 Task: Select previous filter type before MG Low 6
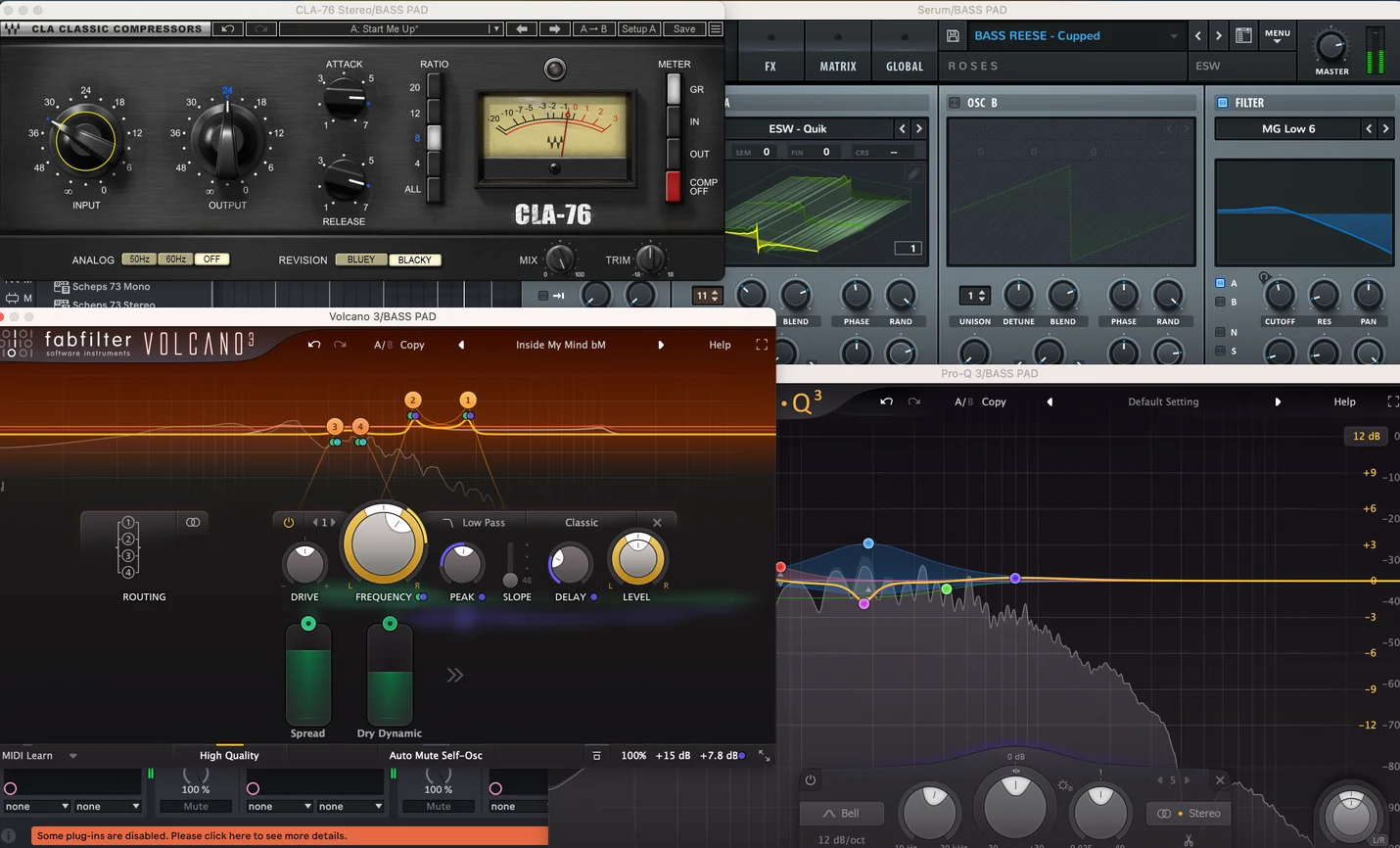click(x=1369, y=128)
